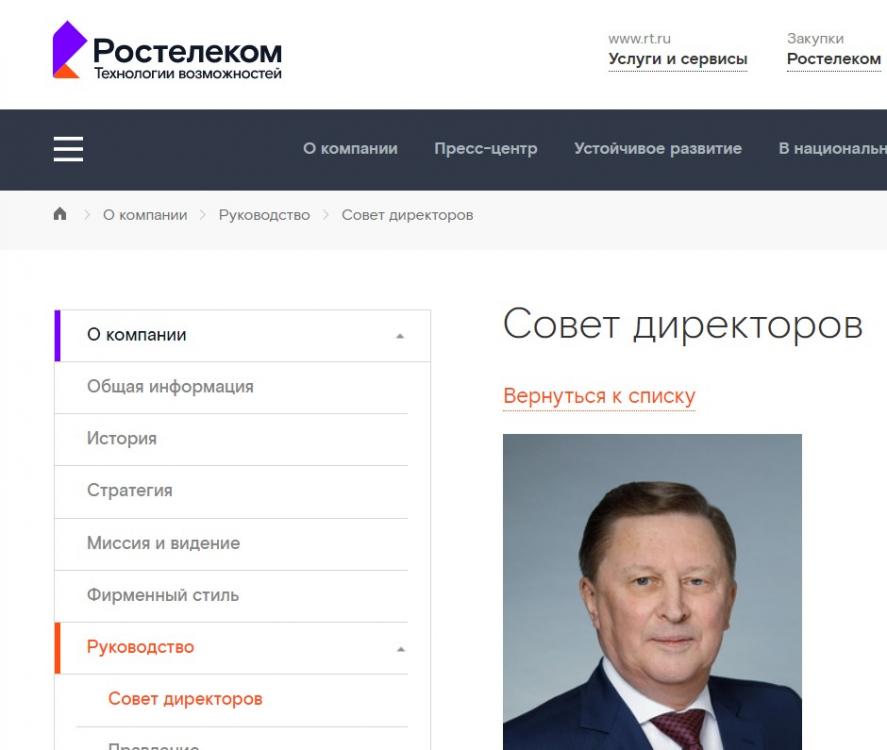Viewport: 887px width, 750px height.
Task: Click the Rostelecom logo
Action: (x=167, y=50)
